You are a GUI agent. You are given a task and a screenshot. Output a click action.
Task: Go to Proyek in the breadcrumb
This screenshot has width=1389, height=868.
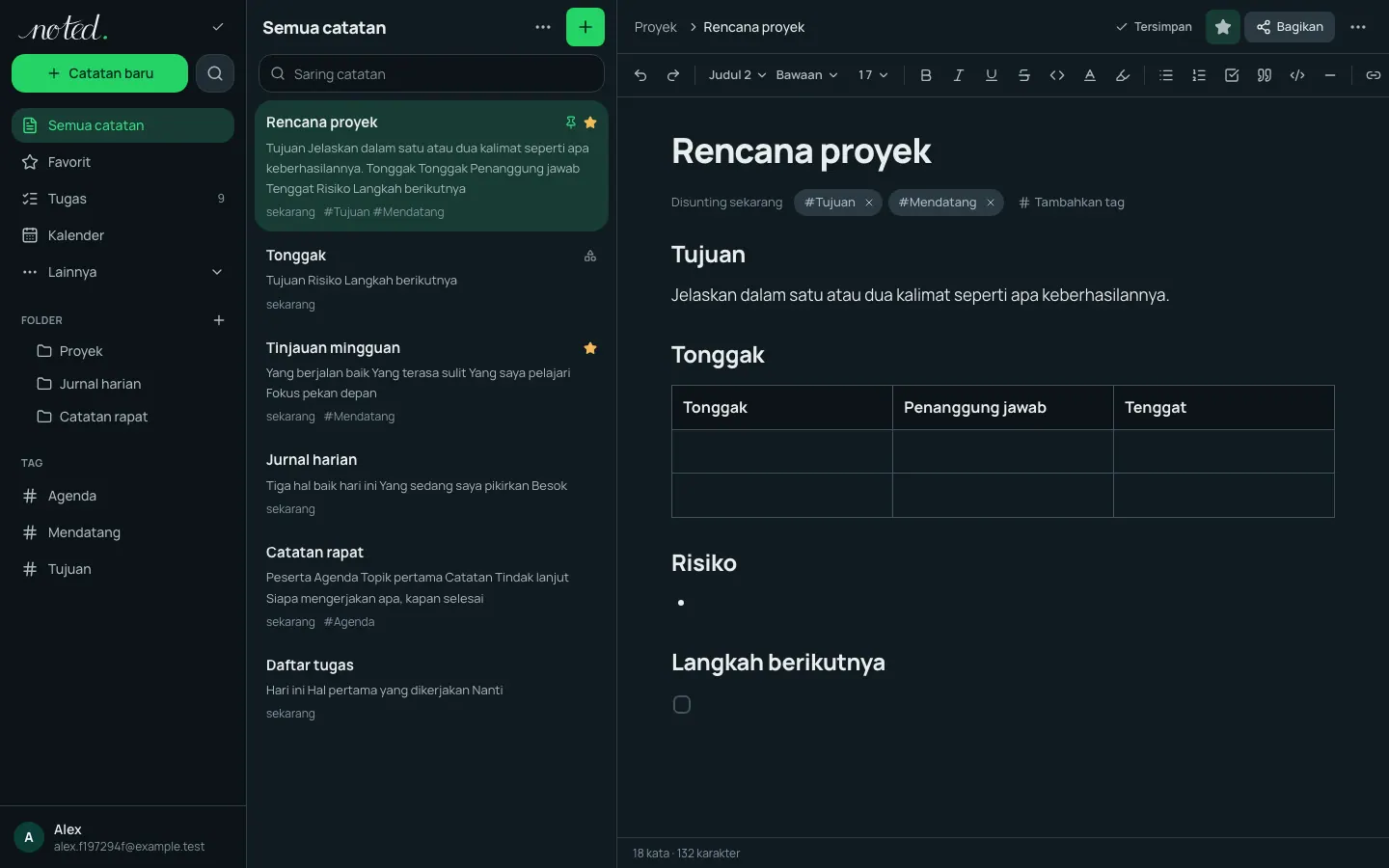click(x=656, y=27)
